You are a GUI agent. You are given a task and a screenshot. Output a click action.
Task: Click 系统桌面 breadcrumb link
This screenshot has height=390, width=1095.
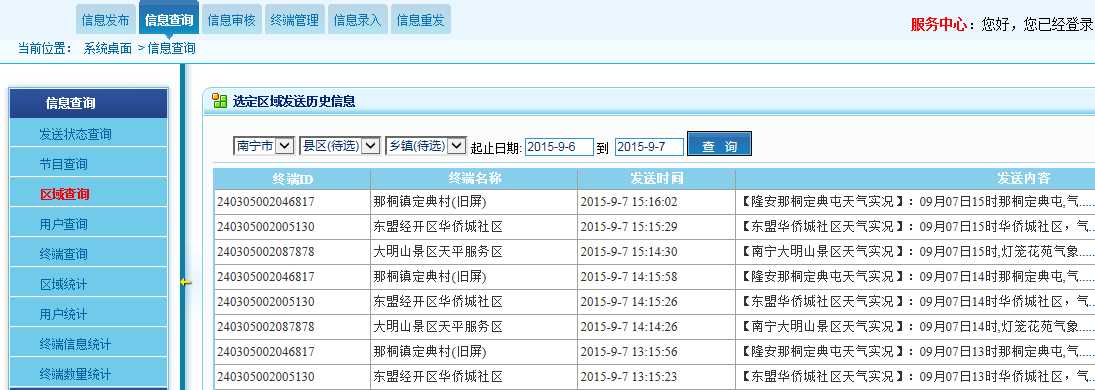click(x=108, y=48)
